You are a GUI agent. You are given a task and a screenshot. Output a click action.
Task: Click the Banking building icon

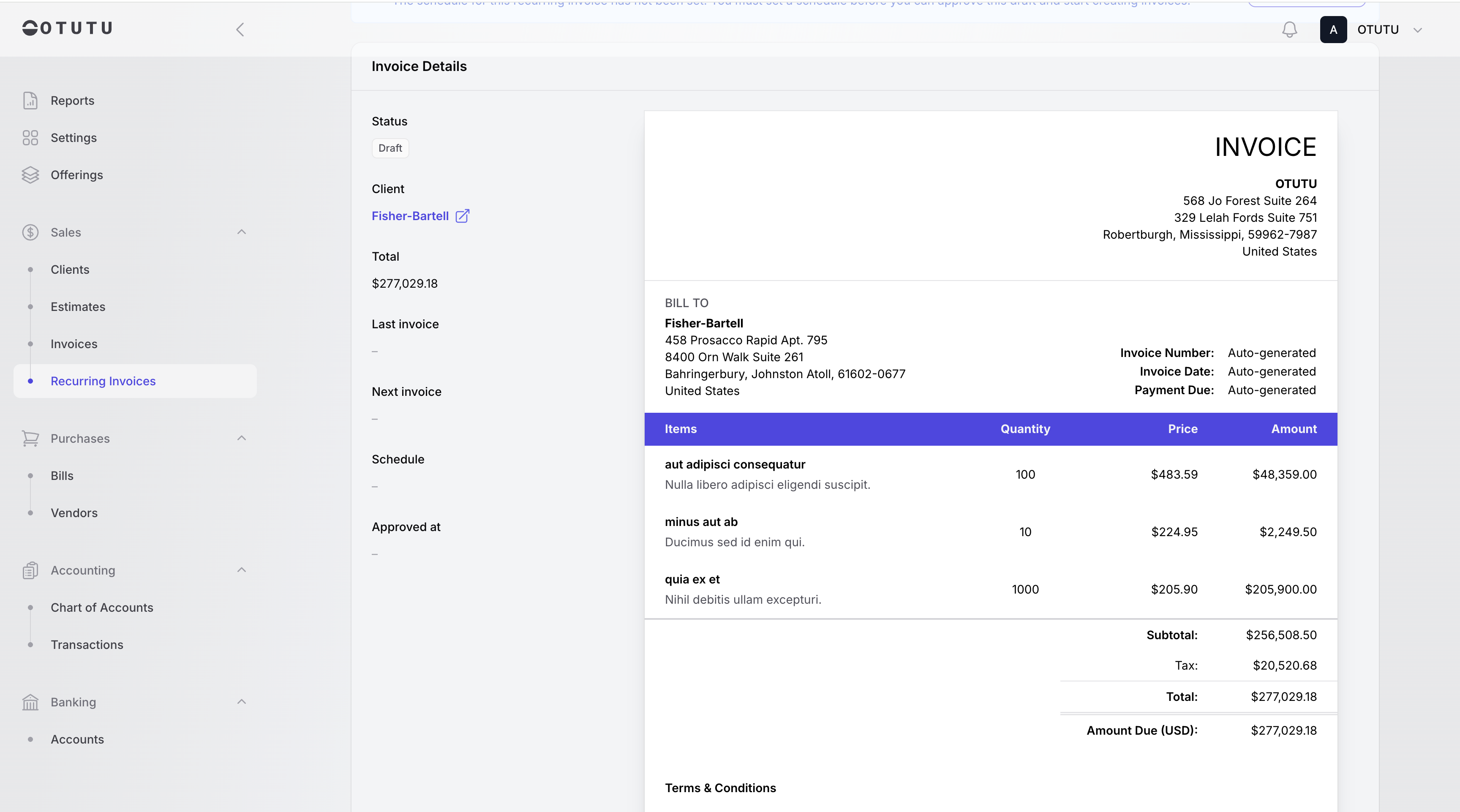30,702
